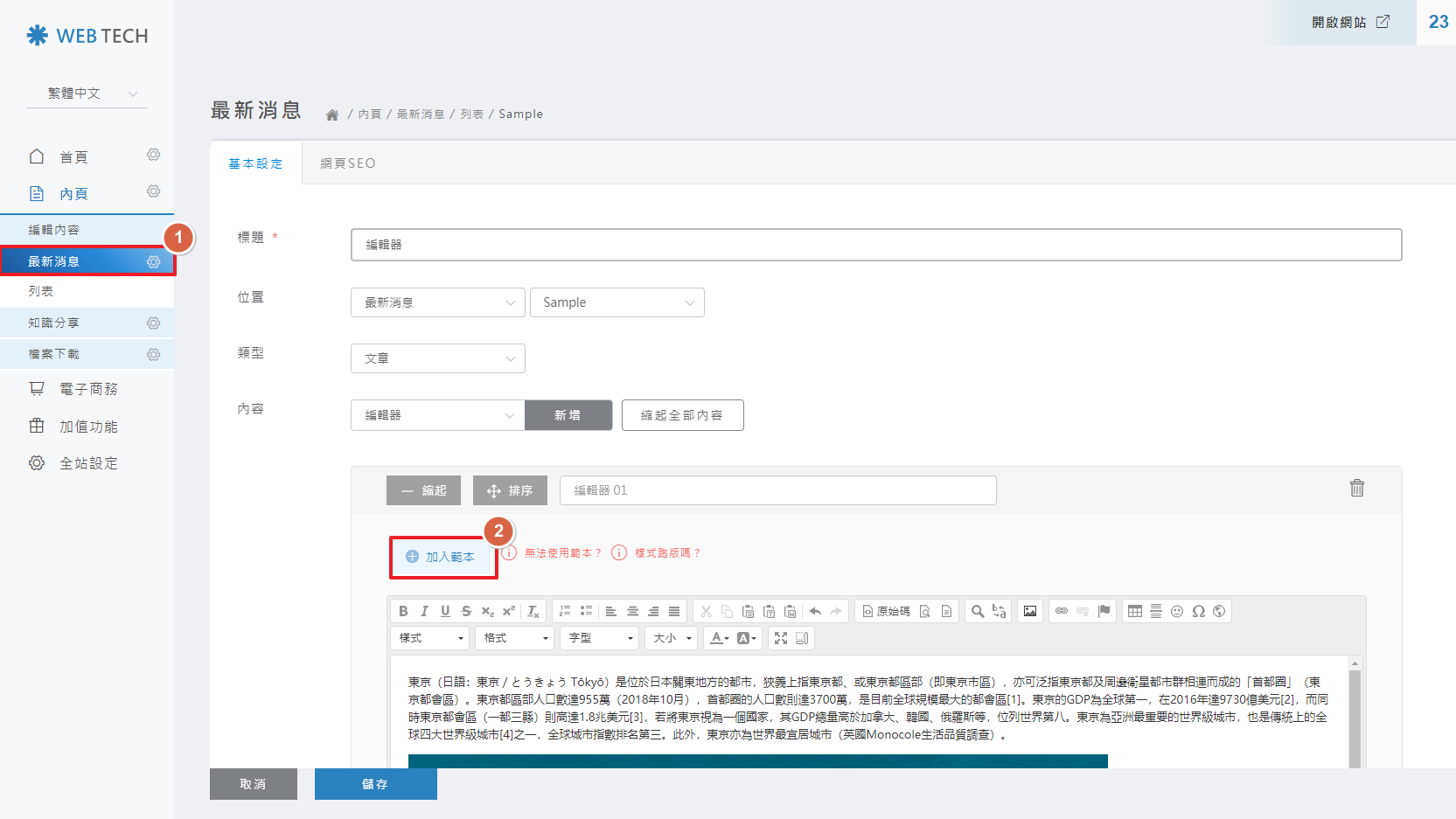Delete the editor block with the trash icon

click(1356, 488)
